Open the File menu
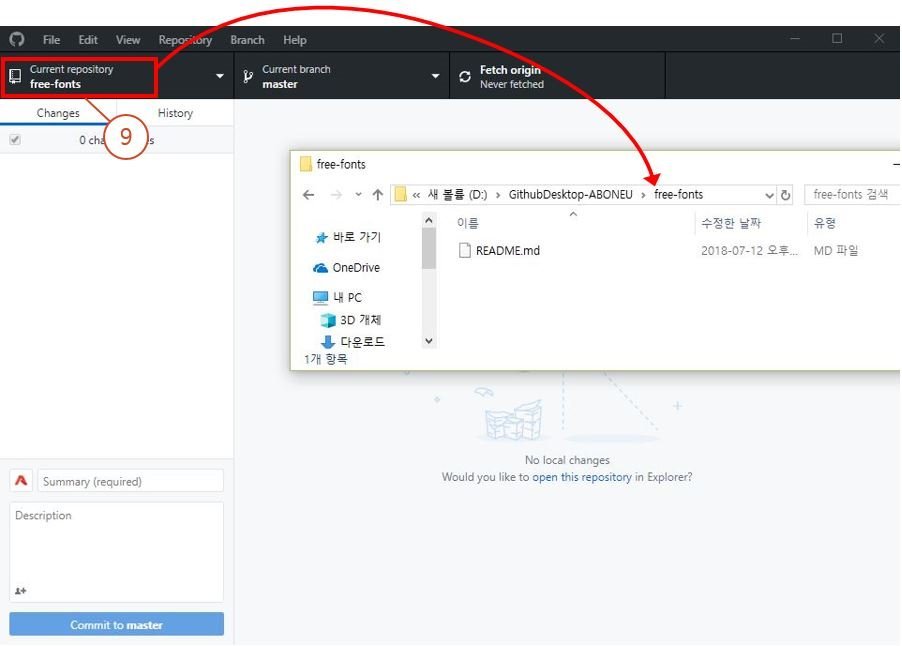This screenshot has height=646, width=902. (x=51, y=40)
